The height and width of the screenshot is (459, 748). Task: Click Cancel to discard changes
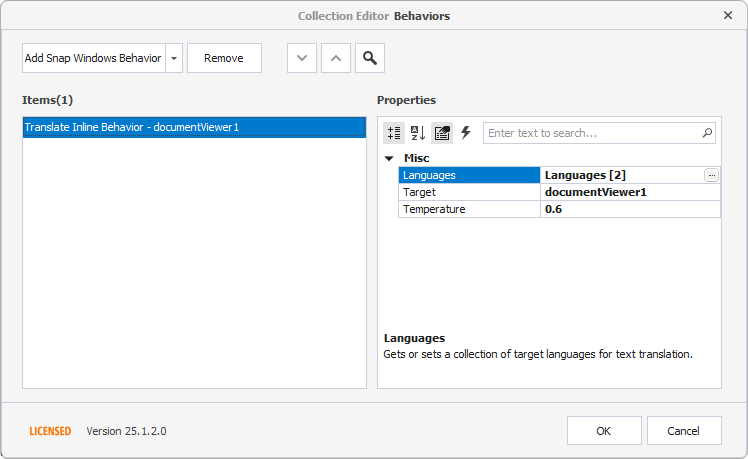[684, 431]
